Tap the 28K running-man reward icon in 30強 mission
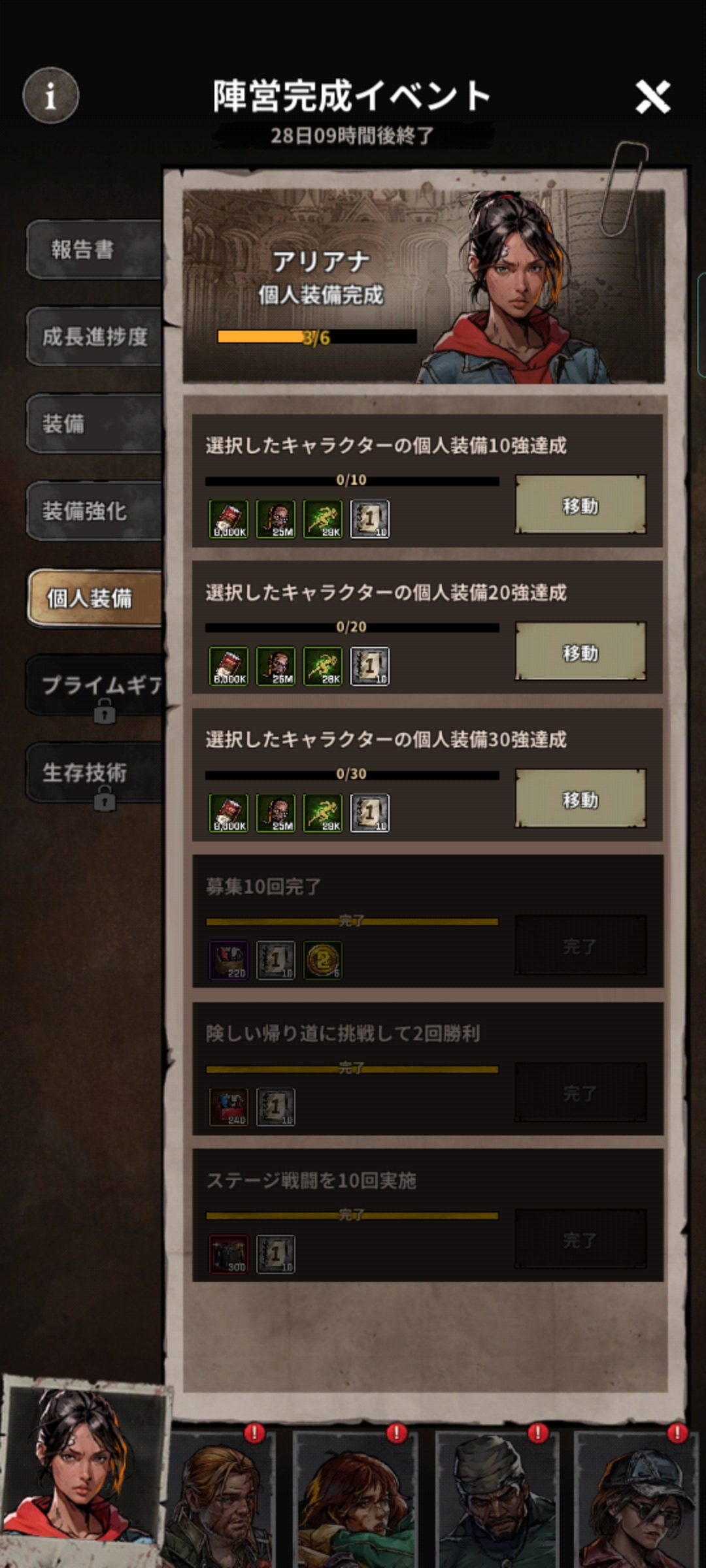Viewport: 706px width, 1568px height. [323, 813]
